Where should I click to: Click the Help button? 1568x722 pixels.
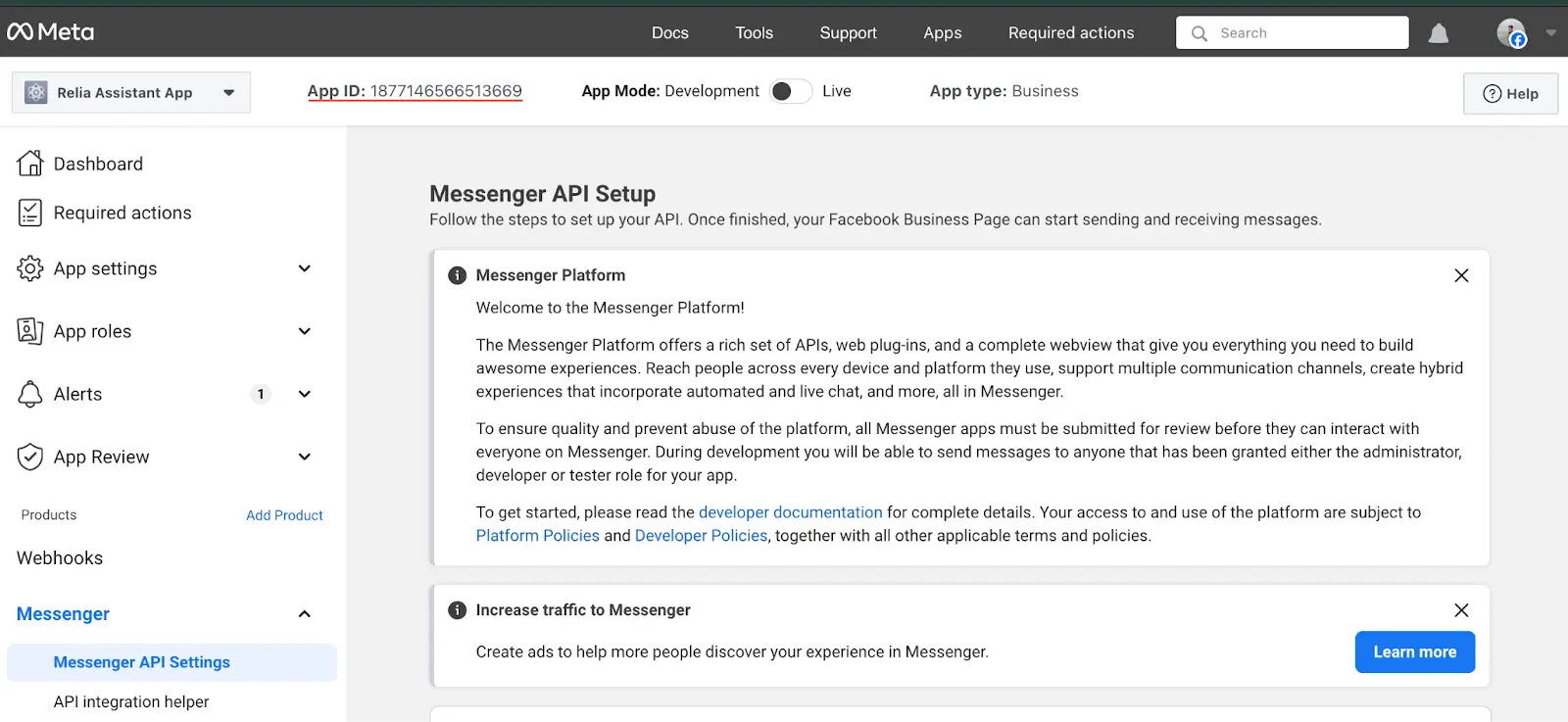coord(1510,94)
